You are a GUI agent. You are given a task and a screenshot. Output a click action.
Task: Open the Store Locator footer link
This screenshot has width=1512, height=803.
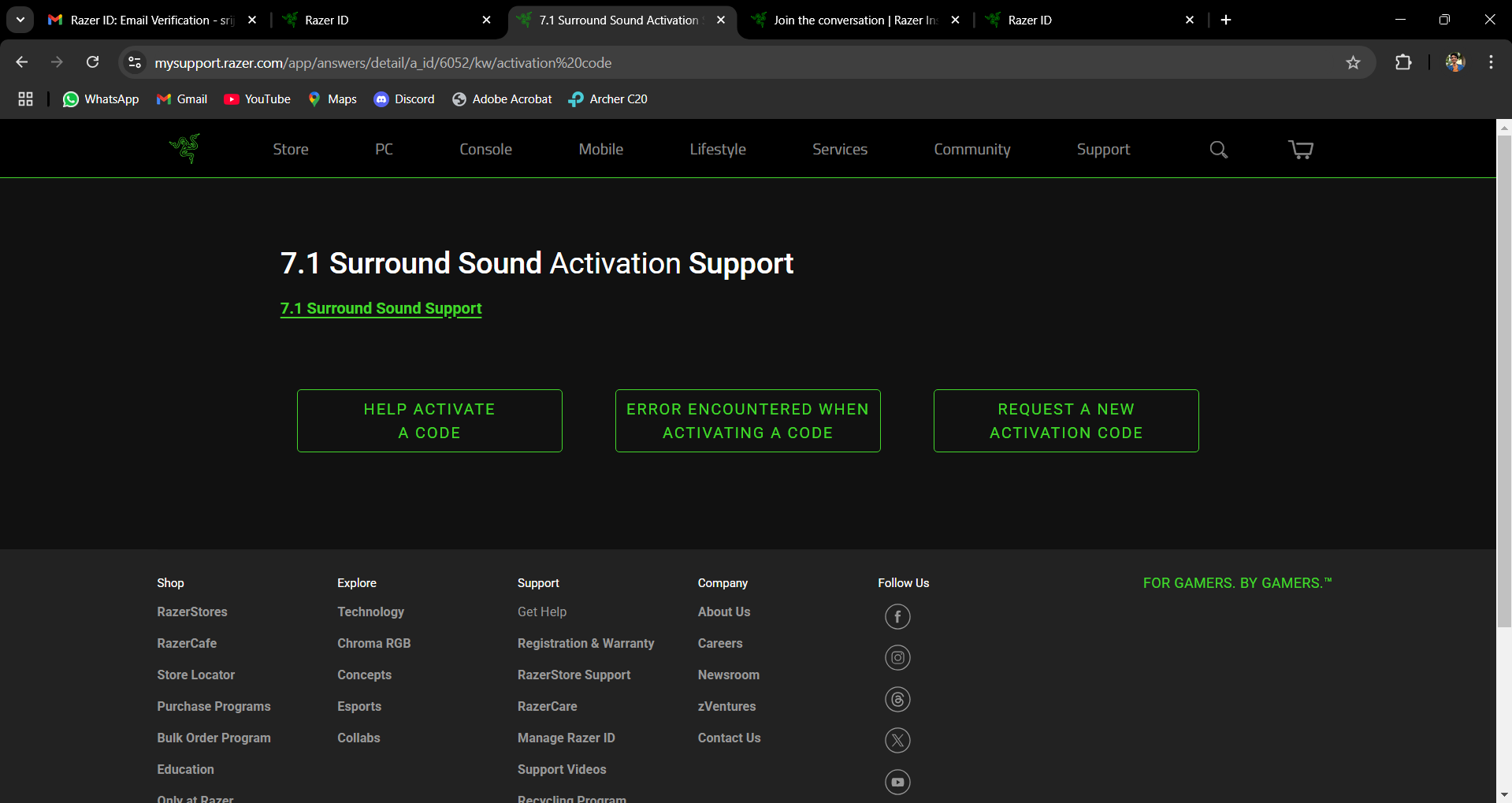point(195,675)
